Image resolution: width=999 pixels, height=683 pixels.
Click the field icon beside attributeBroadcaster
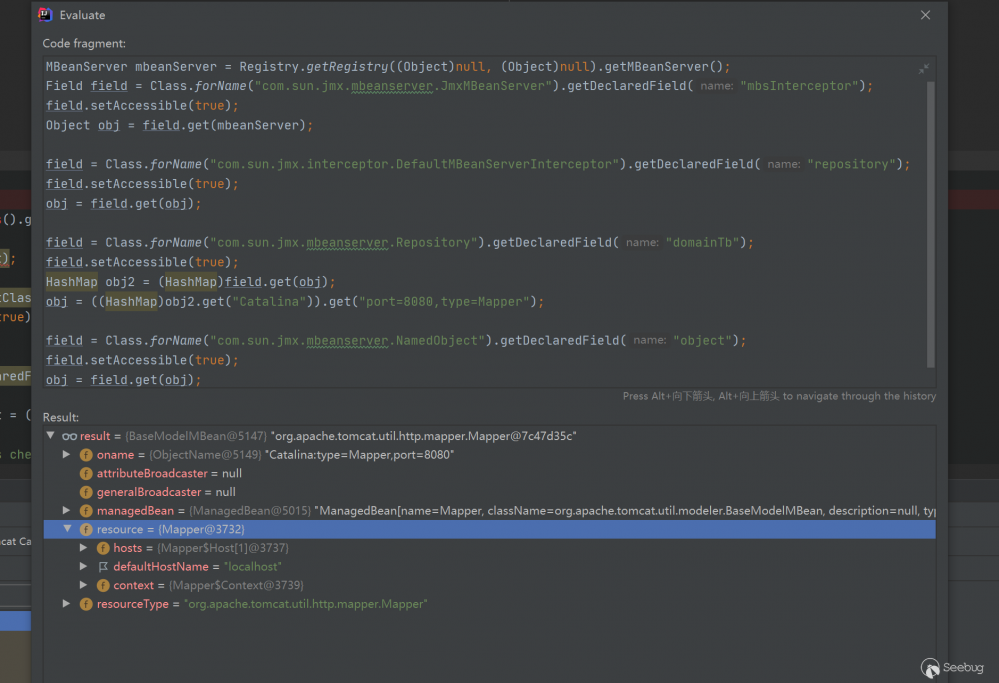(86, 473)
